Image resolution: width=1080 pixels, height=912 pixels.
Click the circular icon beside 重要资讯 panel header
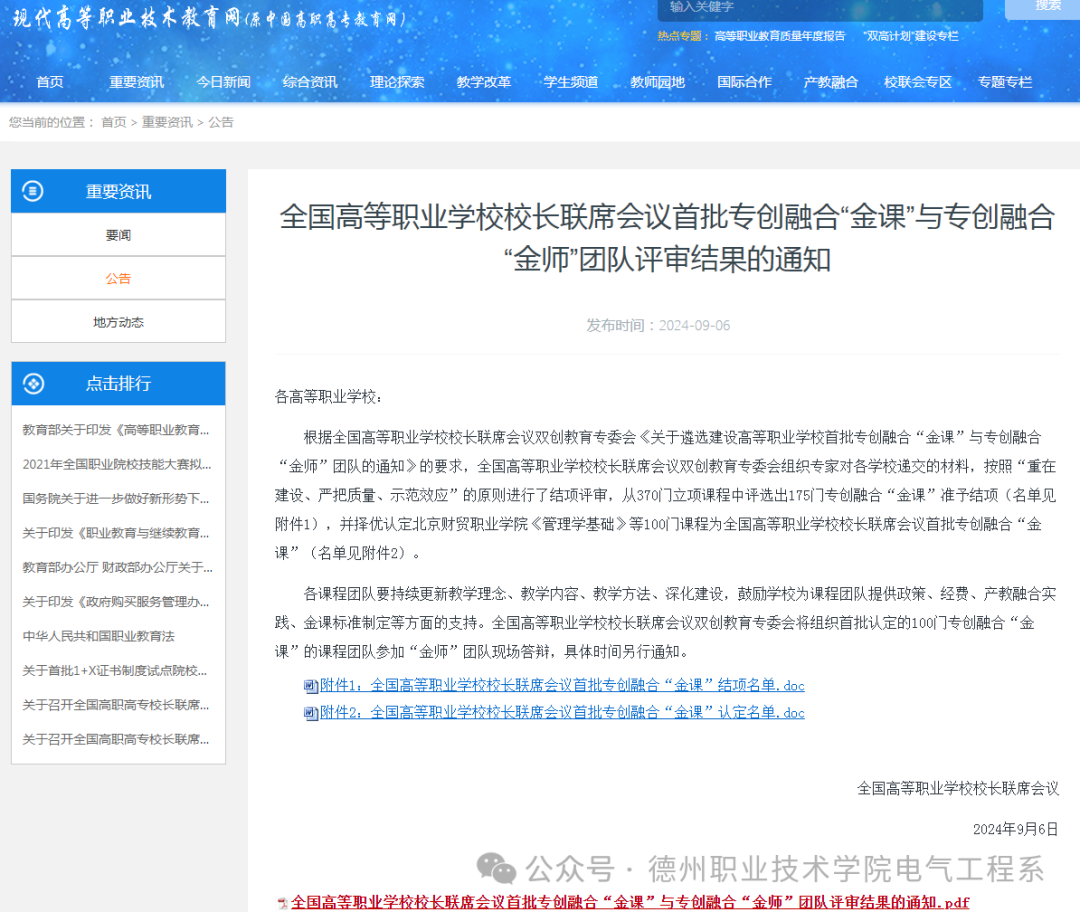click(35, 190)
